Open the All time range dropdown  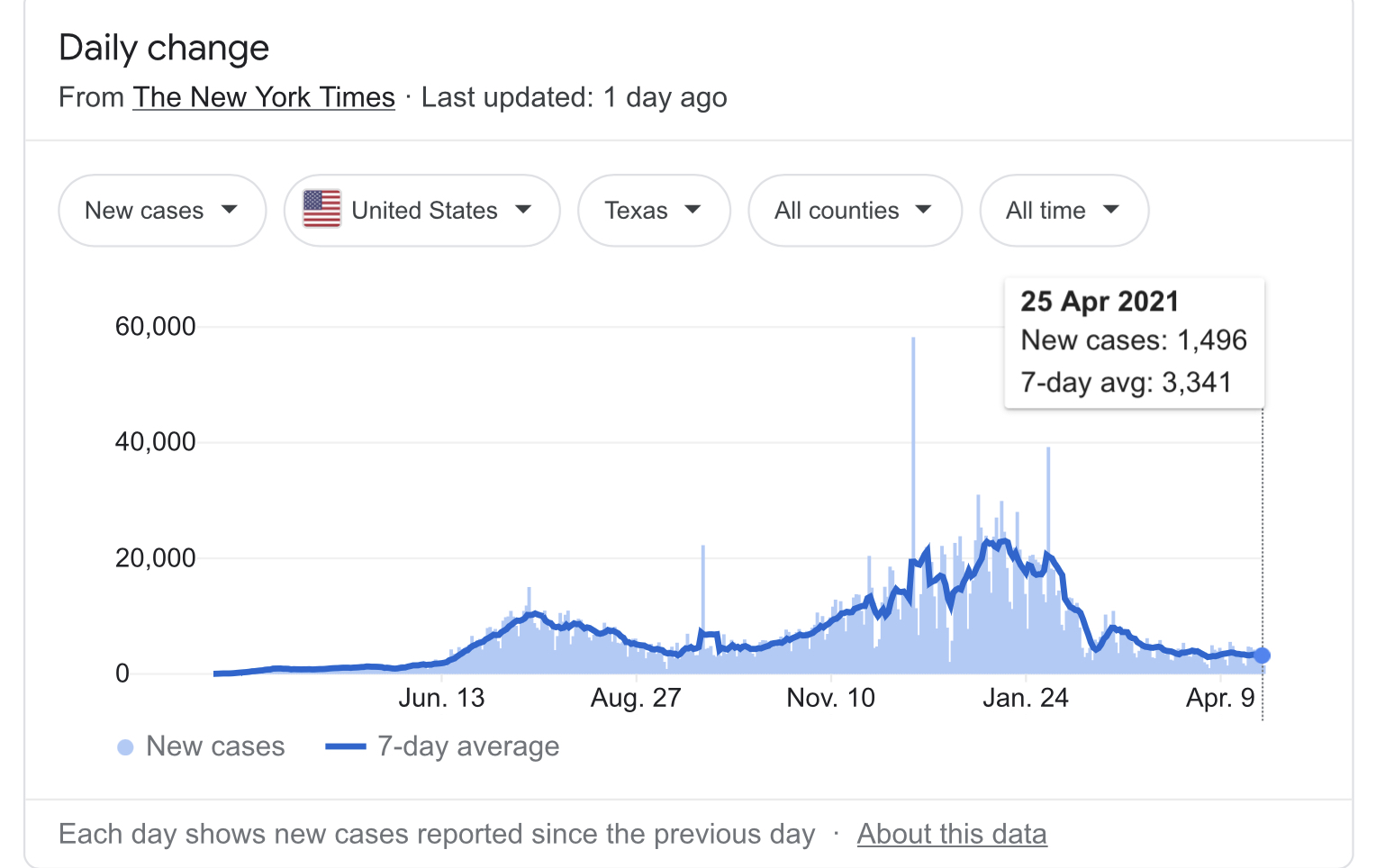[x=1063, y=211]
